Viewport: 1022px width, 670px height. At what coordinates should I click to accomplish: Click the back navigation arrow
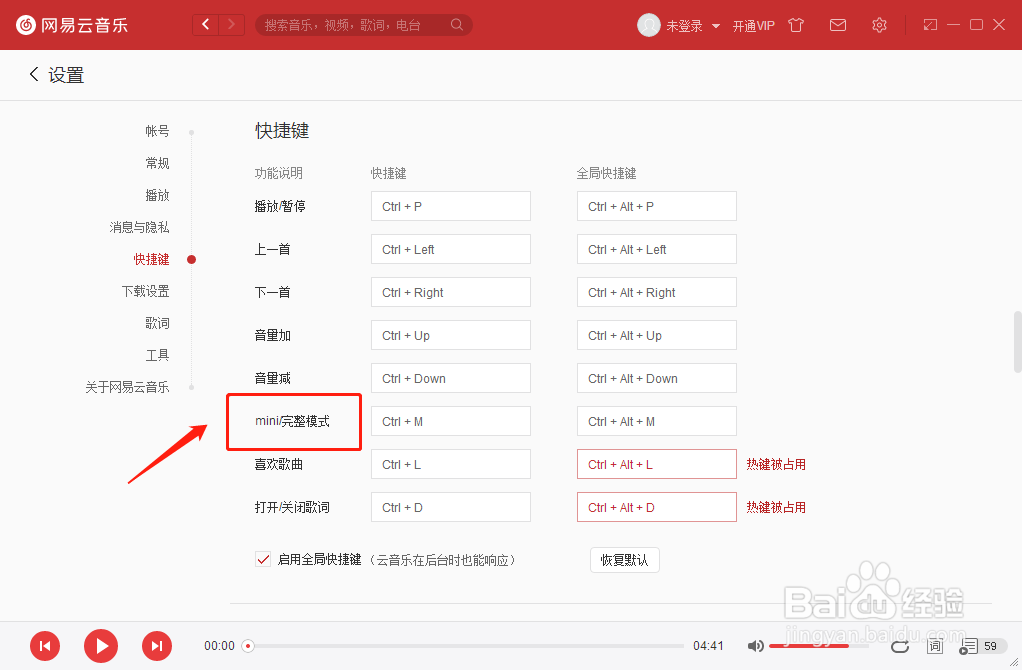pyautogui.click(x=205, y=23)
